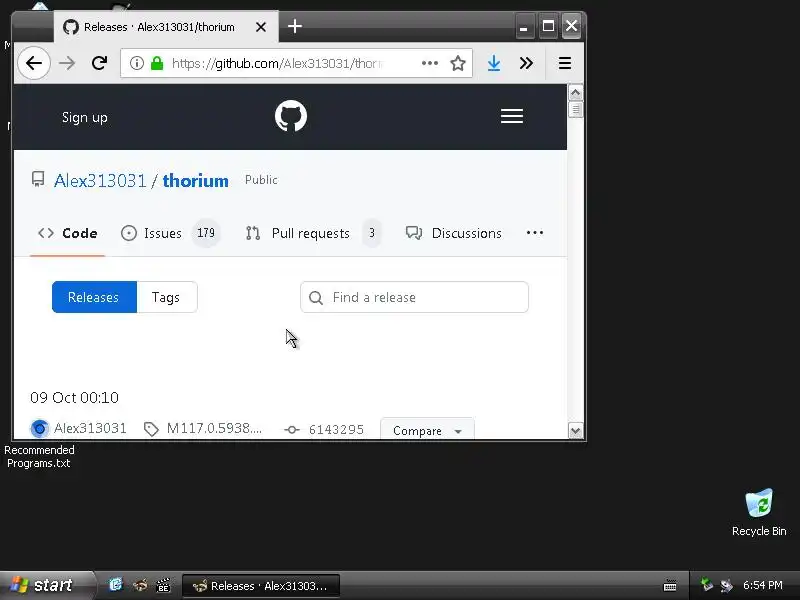Click the green padlock security icon
The height and width of the screenshot is (600, 800).
point(157,63)
